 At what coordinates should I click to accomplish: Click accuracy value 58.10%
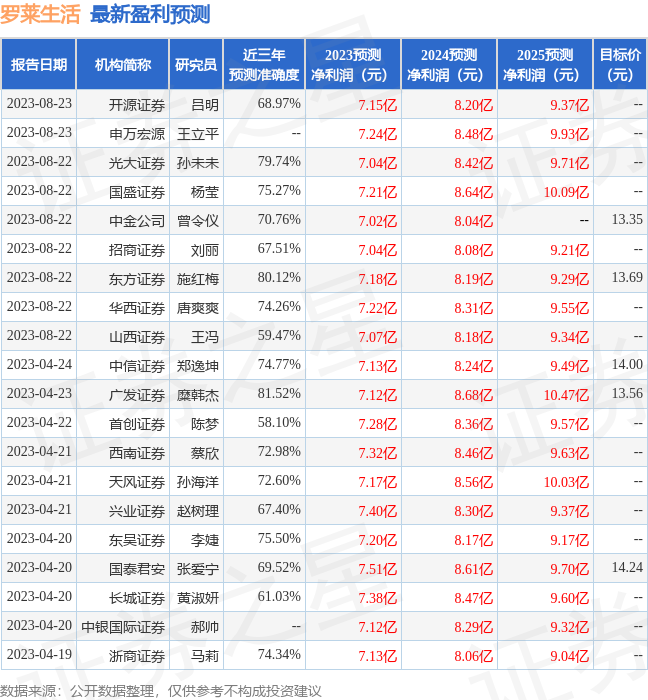(x=279, y=422)
